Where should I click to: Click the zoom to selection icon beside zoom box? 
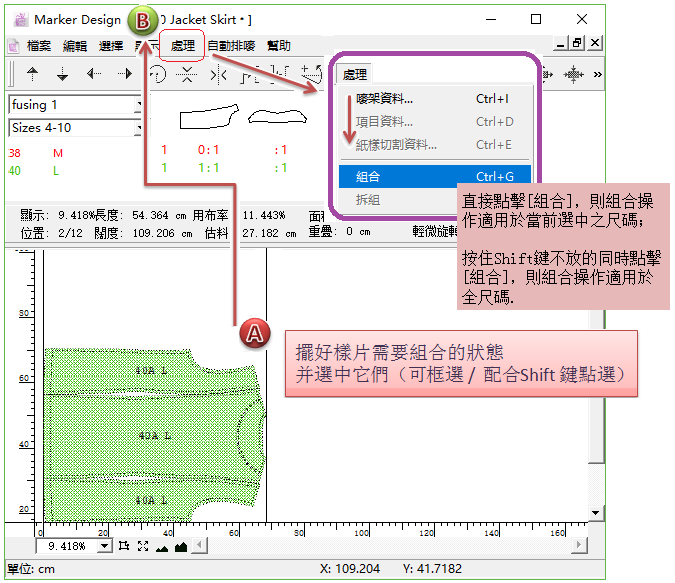click(x=124, y=546)
